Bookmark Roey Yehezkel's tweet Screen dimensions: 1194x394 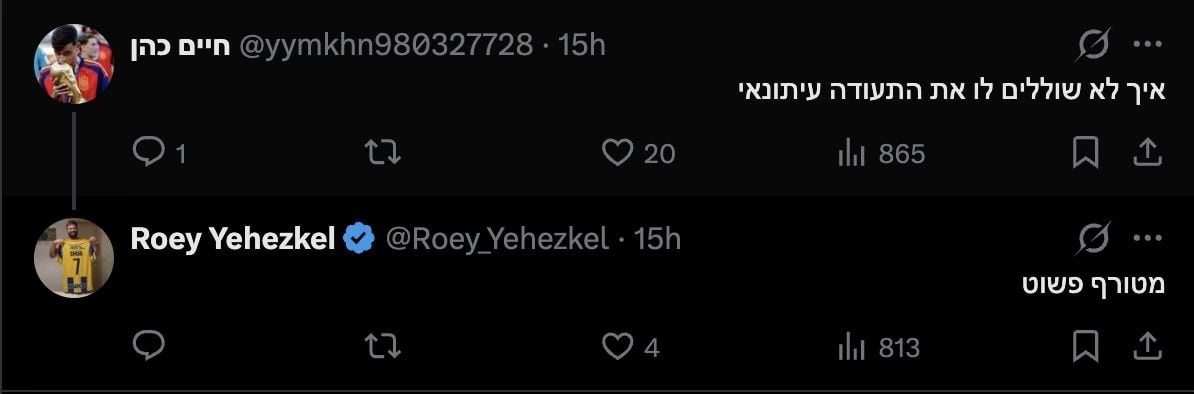pyautogui.click(x=1085, y=347)
